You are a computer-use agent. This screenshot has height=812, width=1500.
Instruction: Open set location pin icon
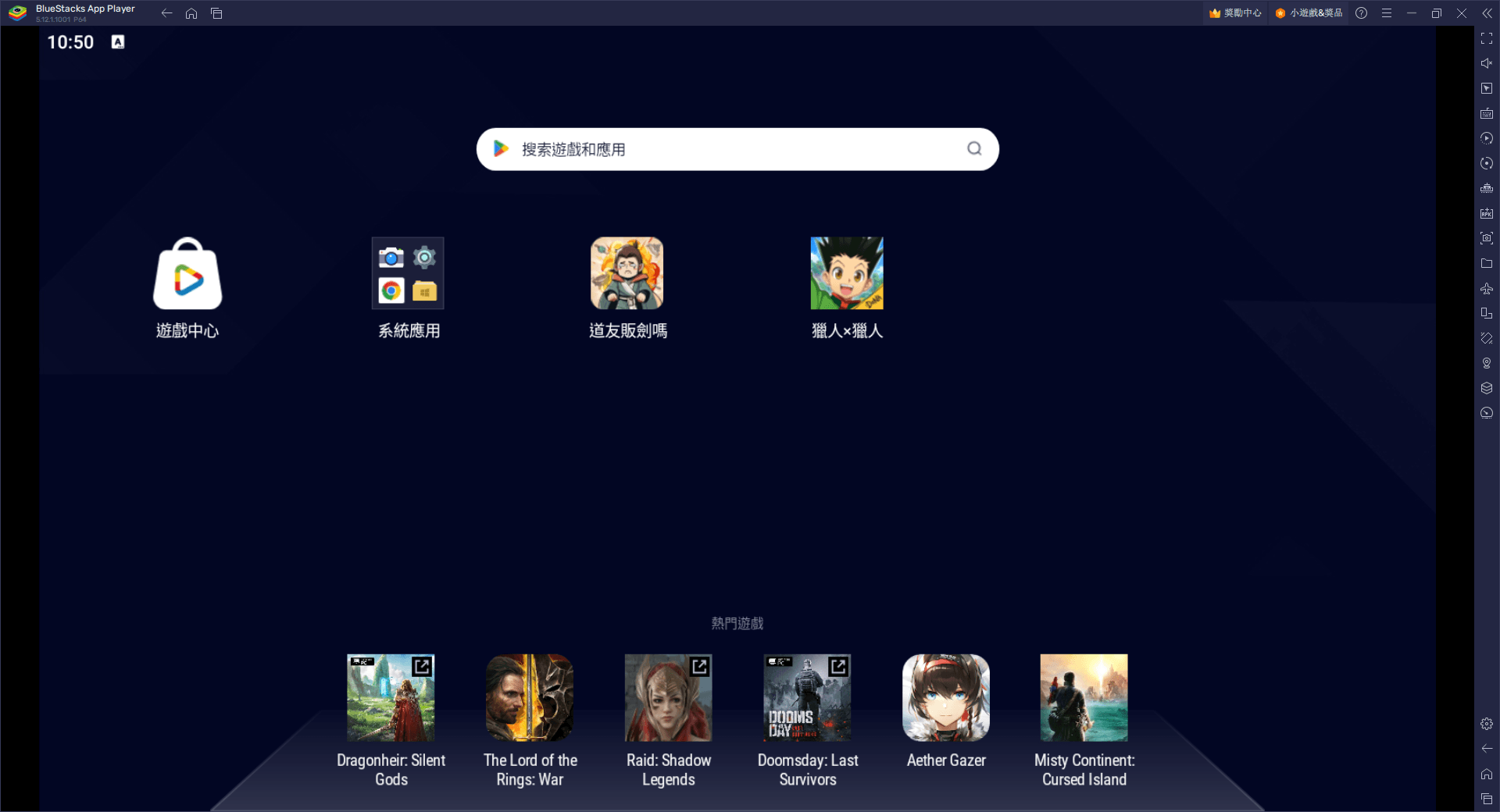tap(1487, 363)
